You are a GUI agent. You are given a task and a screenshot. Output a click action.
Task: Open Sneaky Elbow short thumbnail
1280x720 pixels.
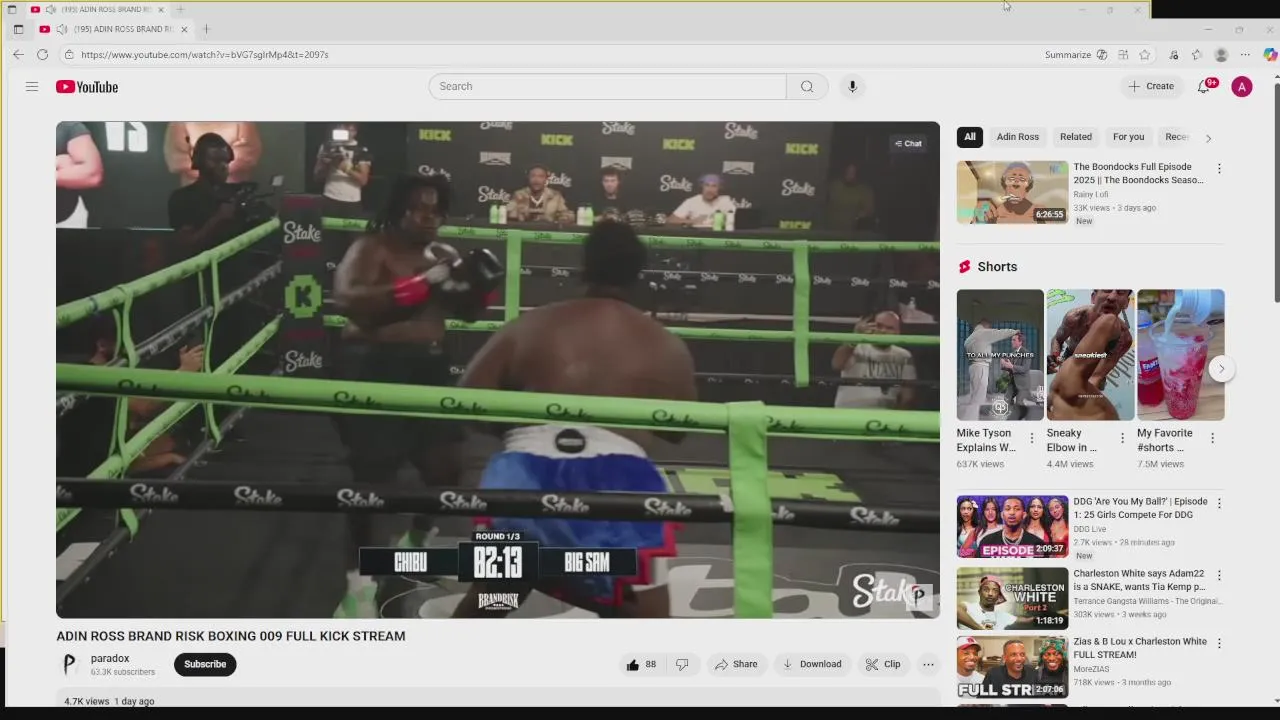pyautogui.click(x=1090, y=355)
